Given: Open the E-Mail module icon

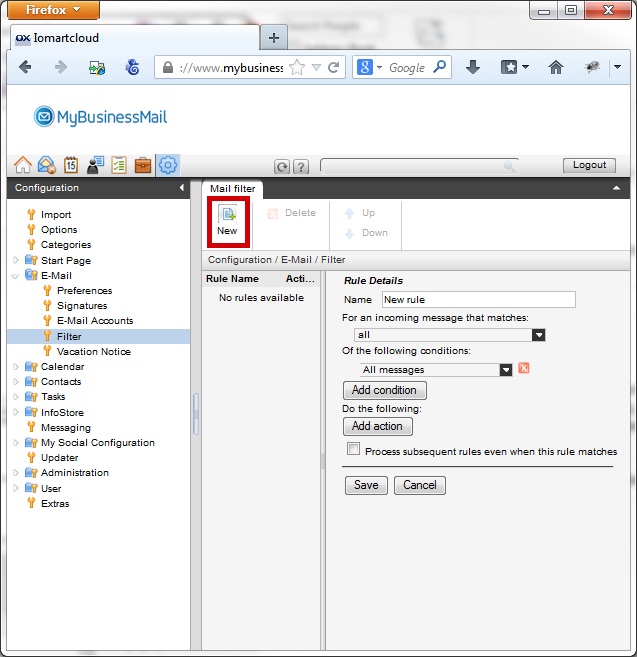Looking at the screenshot, I should point(46,165).
